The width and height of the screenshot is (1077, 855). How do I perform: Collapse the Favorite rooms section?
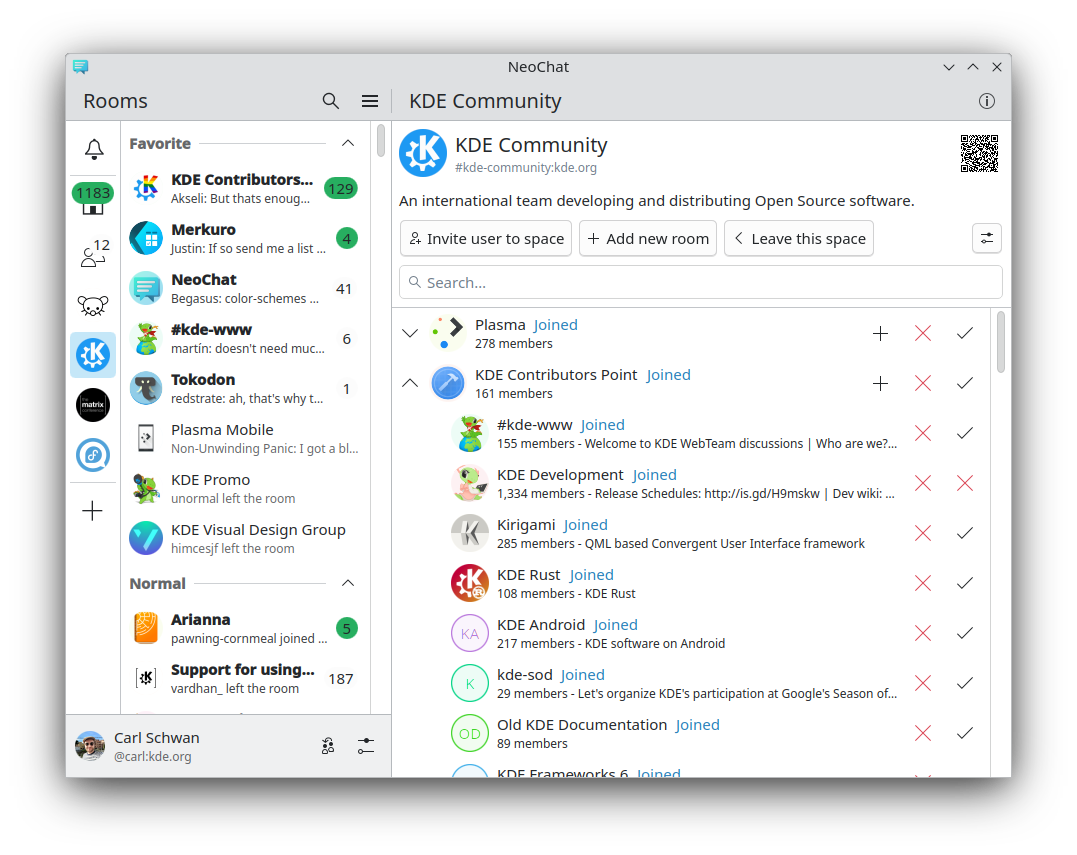(348, 143)
